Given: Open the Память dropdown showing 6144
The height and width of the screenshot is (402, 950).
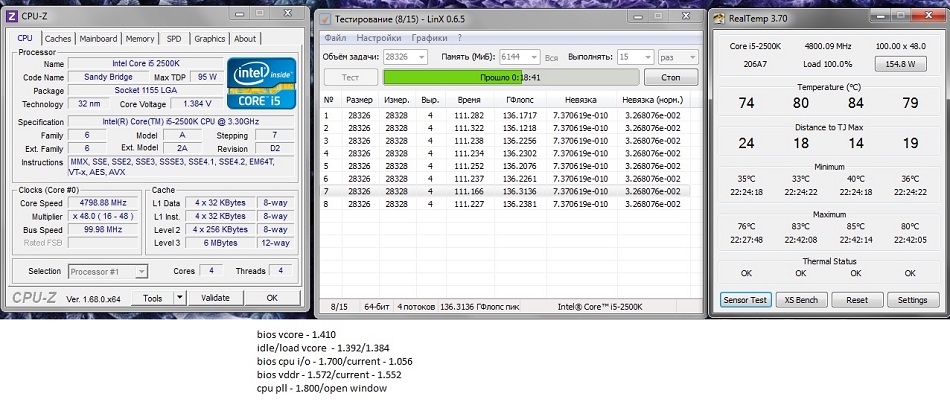Looking at the screenshot, I should [519, 57].
